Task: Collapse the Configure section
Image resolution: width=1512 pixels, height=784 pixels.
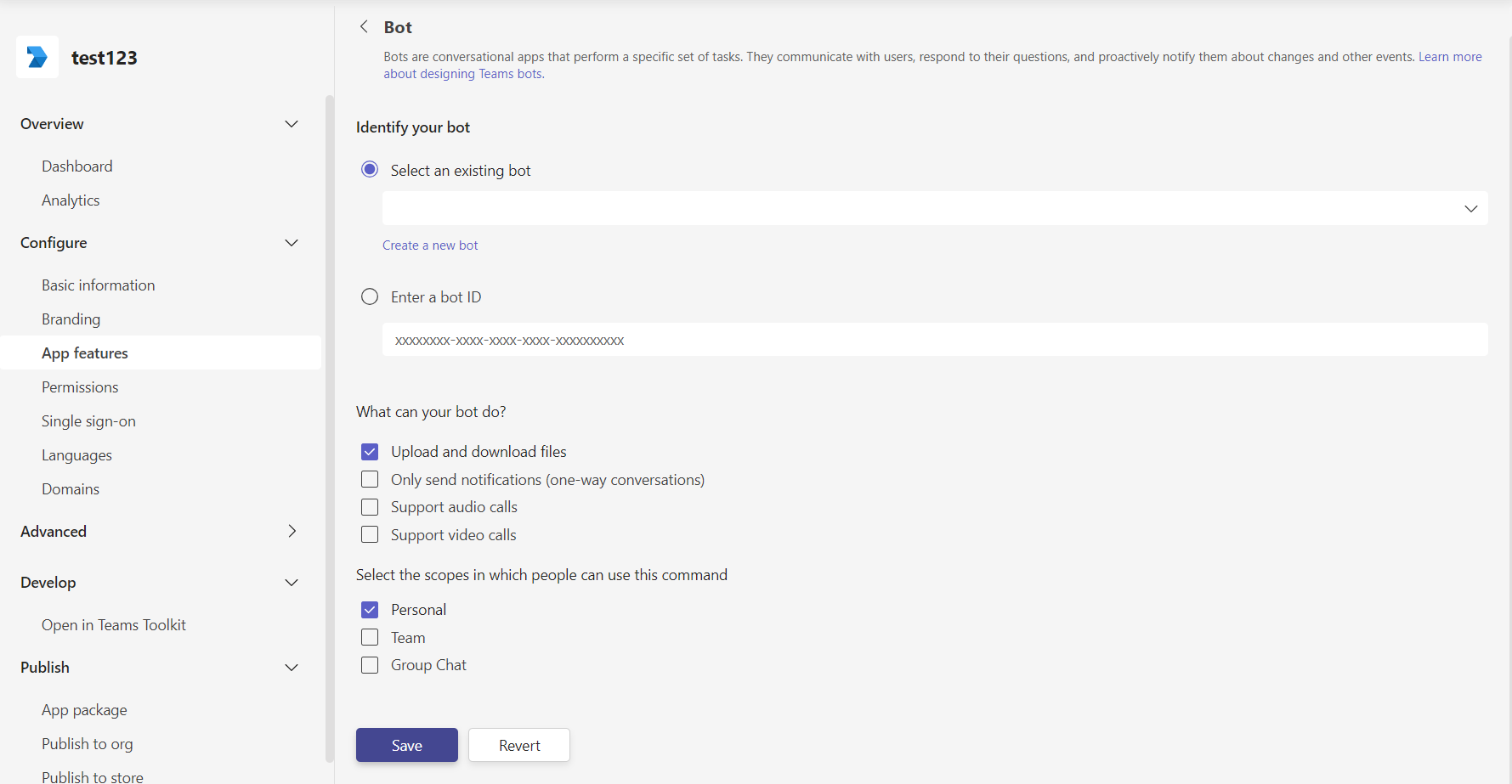Action: (x=292, y=243)
